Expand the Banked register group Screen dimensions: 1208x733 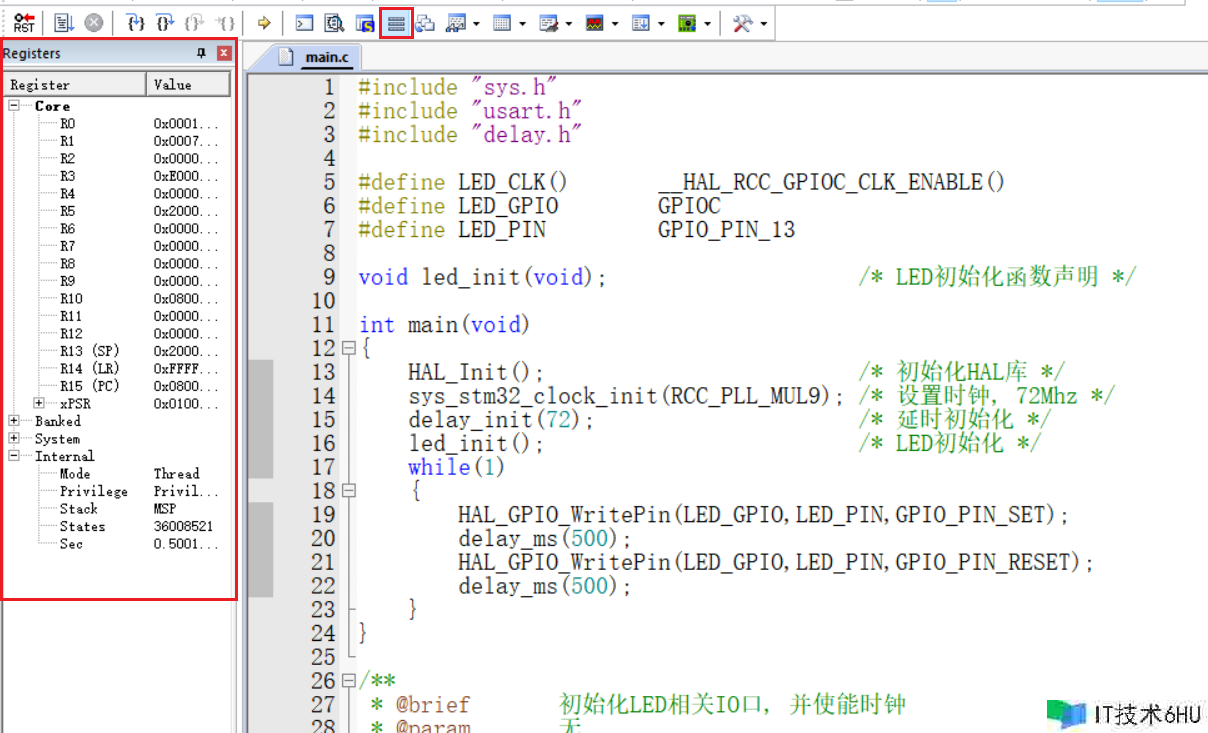pyautogui.click(x=15, y=421)
